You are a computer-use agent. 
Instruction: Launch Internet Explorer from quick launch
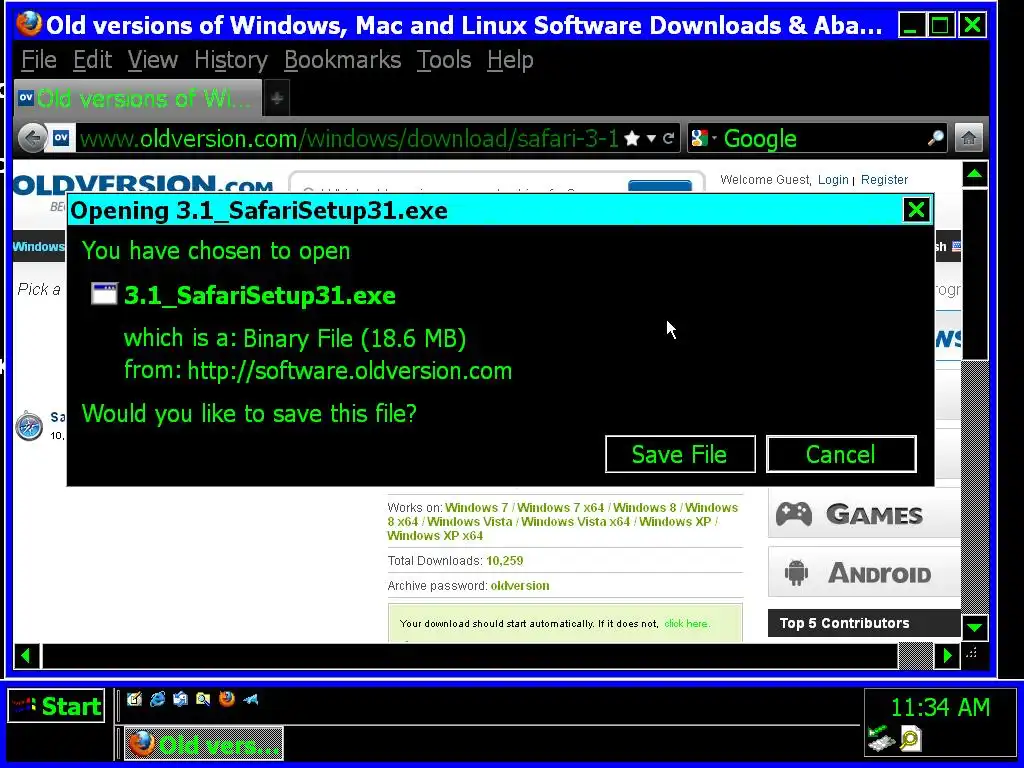click(x=157, y=699)
